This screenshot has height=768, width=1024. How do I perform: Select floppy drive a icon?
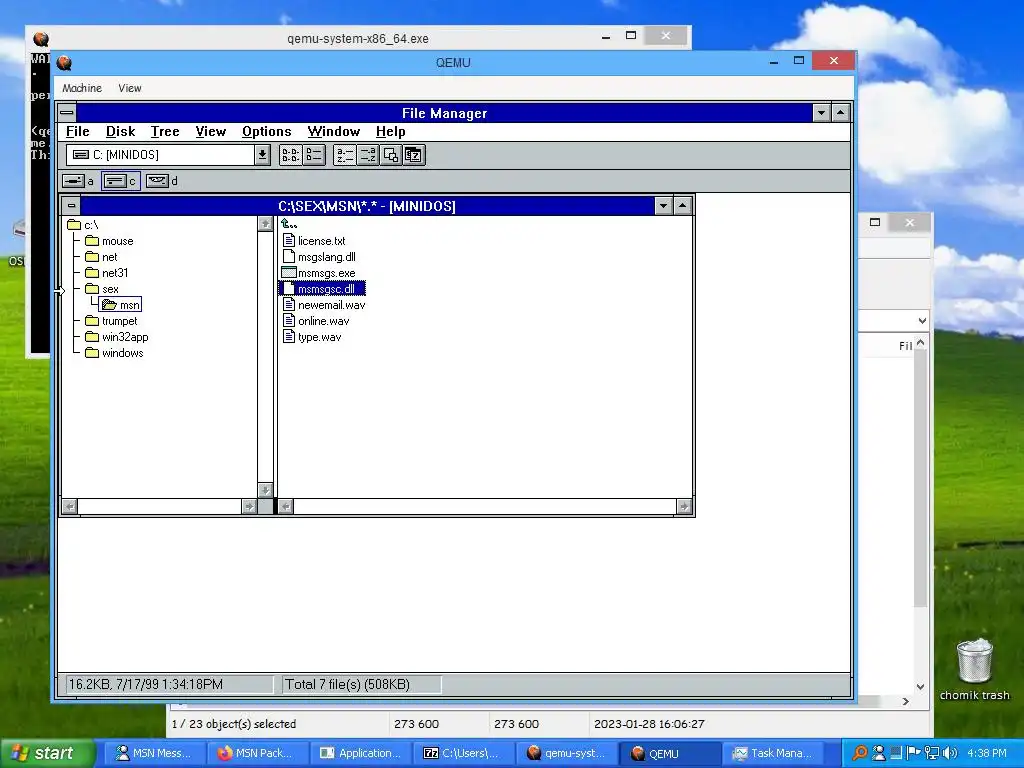click(73, 181)
